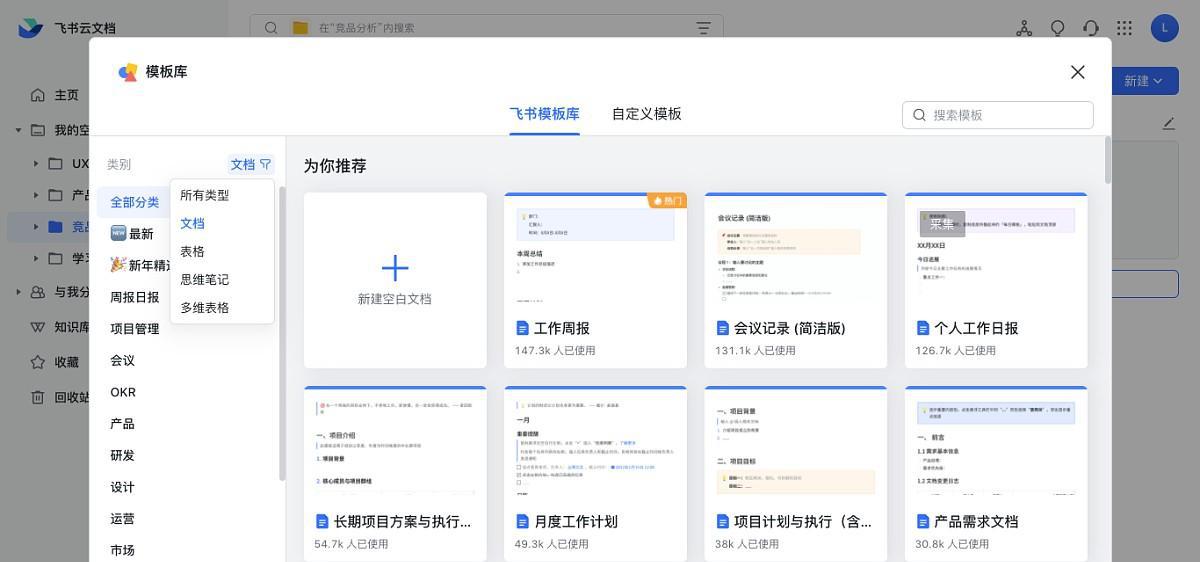
Task: Expand the 与我分享 section arrow
Action: (18, 292)
